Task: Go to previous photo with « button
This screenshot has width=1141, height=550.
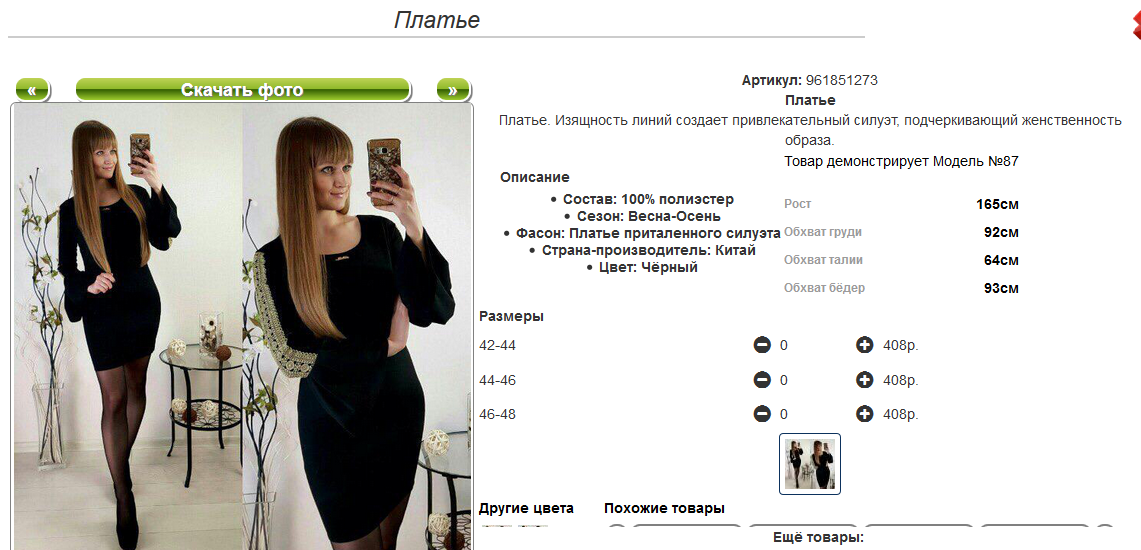Action: (32, 90)
